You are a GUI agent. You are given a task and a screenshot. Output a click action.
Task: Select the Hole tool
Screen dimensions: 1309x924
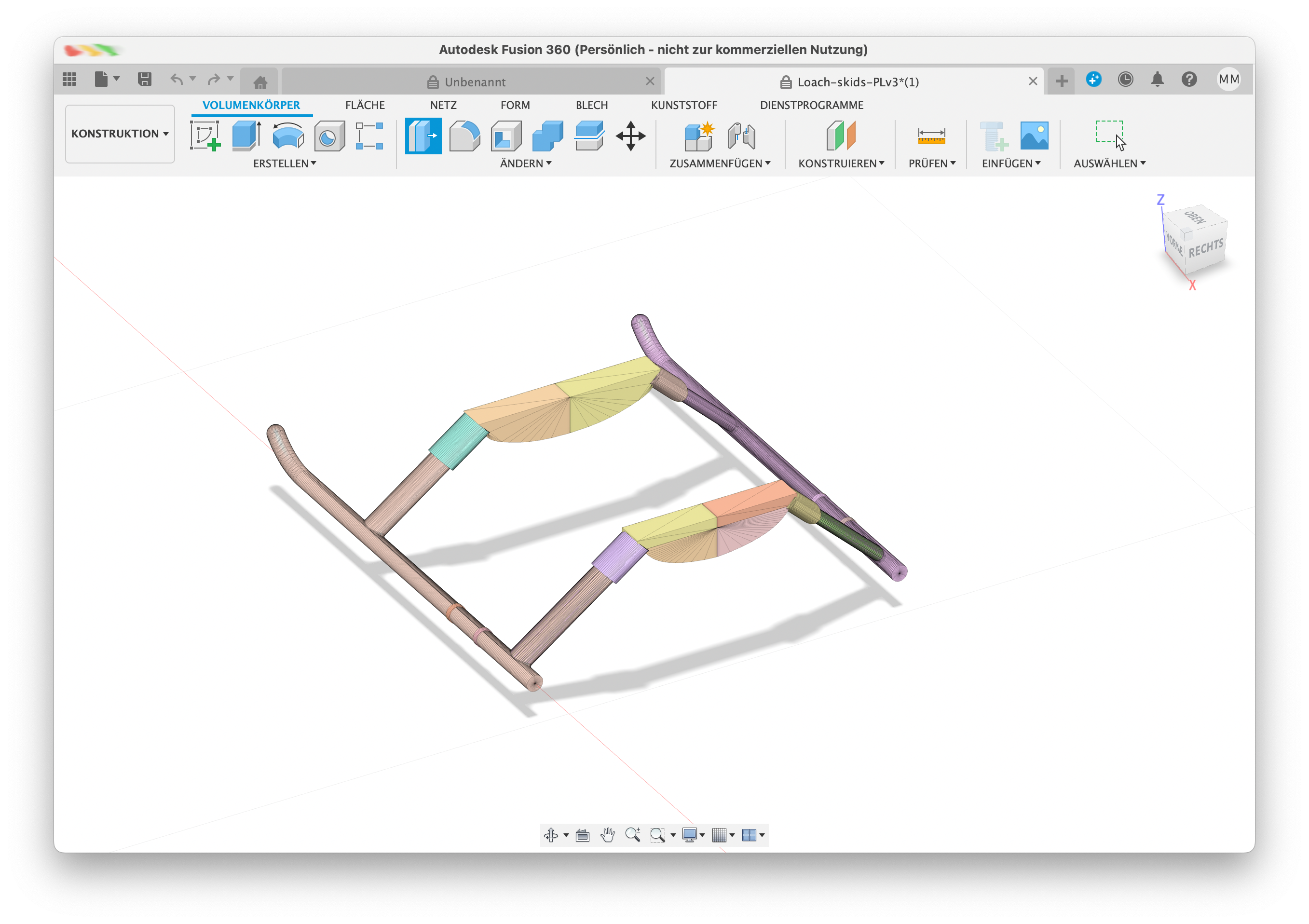[329, 136]
